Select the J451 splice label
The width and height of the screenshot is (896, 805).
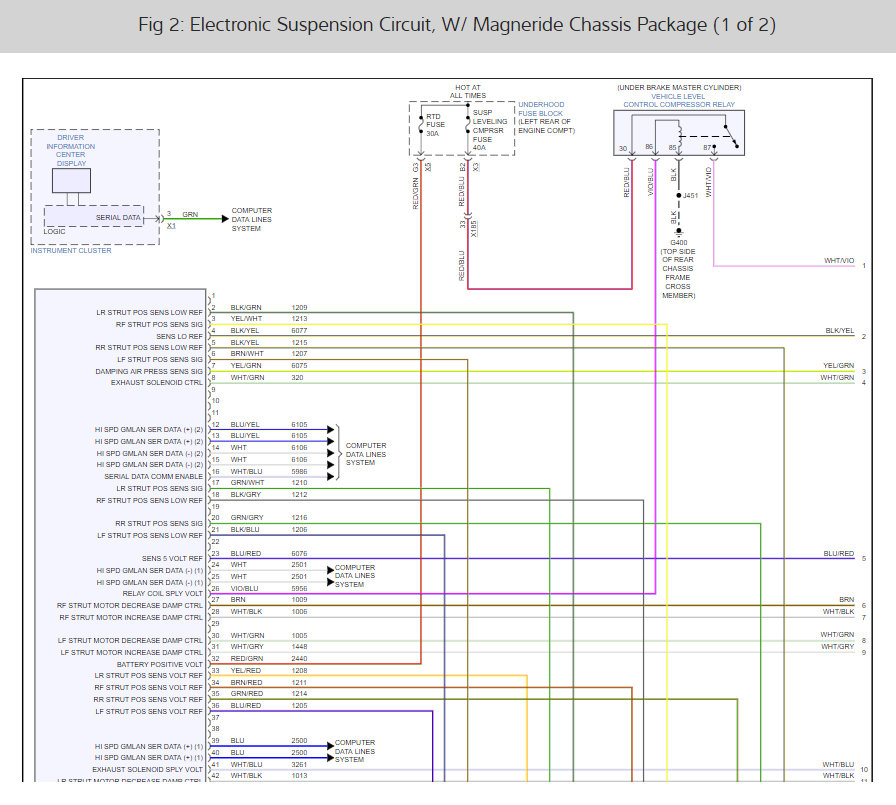690,195
